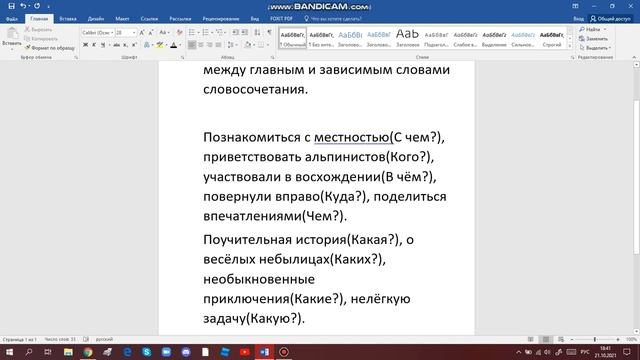Toggle justify alignment
The height and width of the screenshot is (360, 640).
pos(218,45)
